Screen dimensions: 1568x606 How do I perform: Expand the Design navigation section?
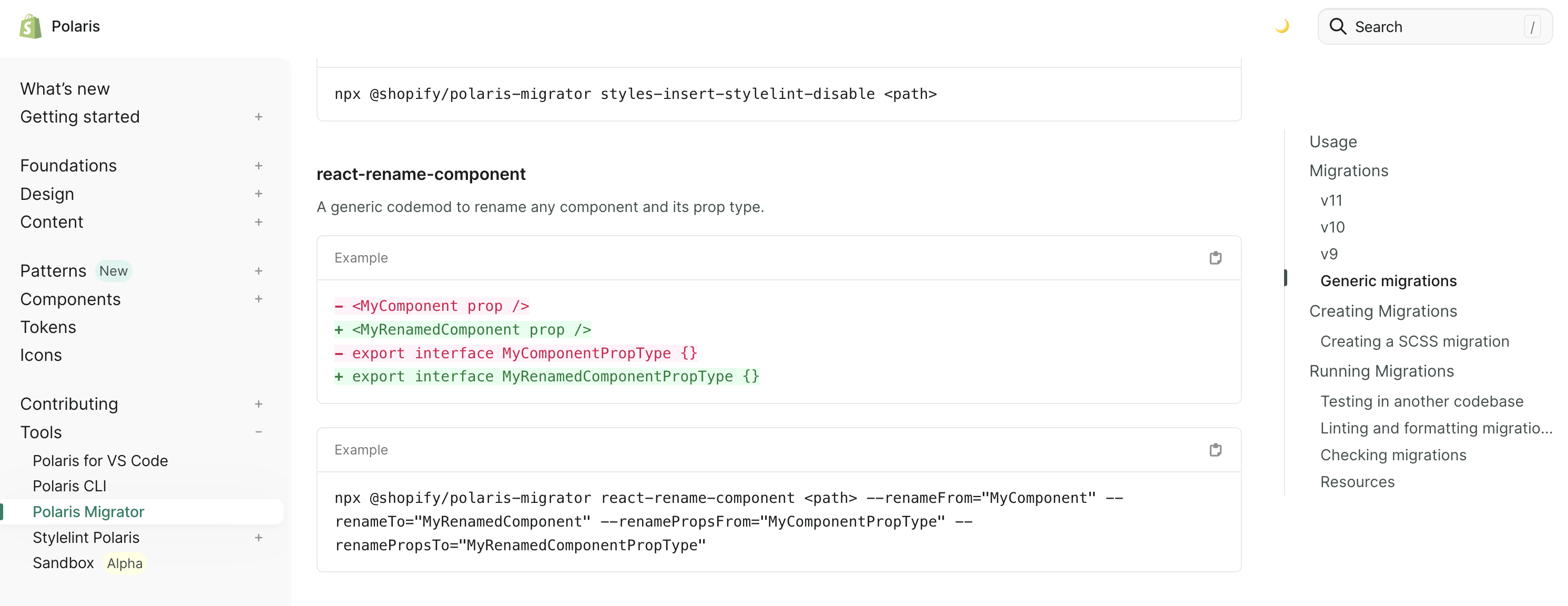click(x=259, y=194)
